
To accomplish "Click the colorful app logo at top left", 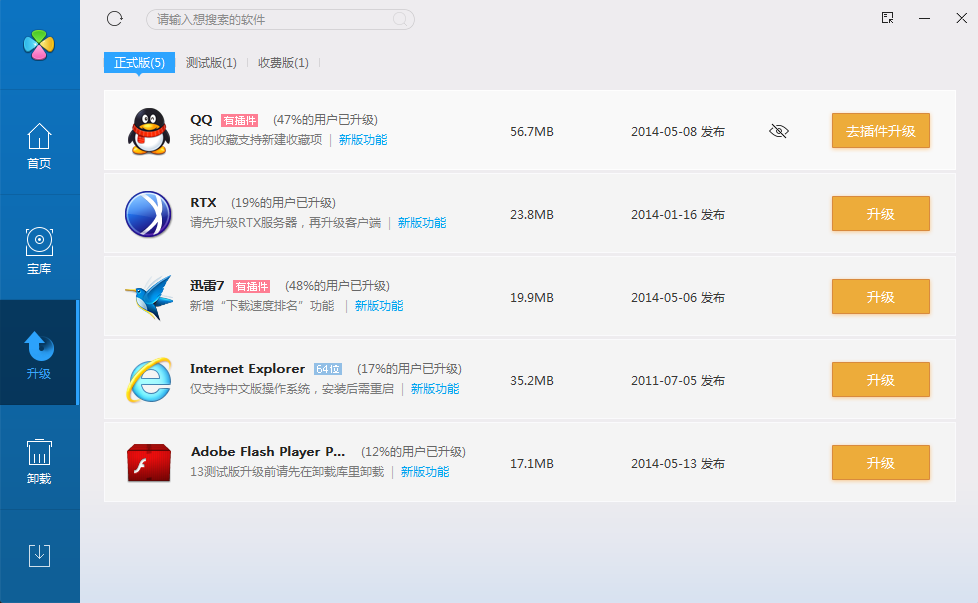I will (x=39, y=44).
